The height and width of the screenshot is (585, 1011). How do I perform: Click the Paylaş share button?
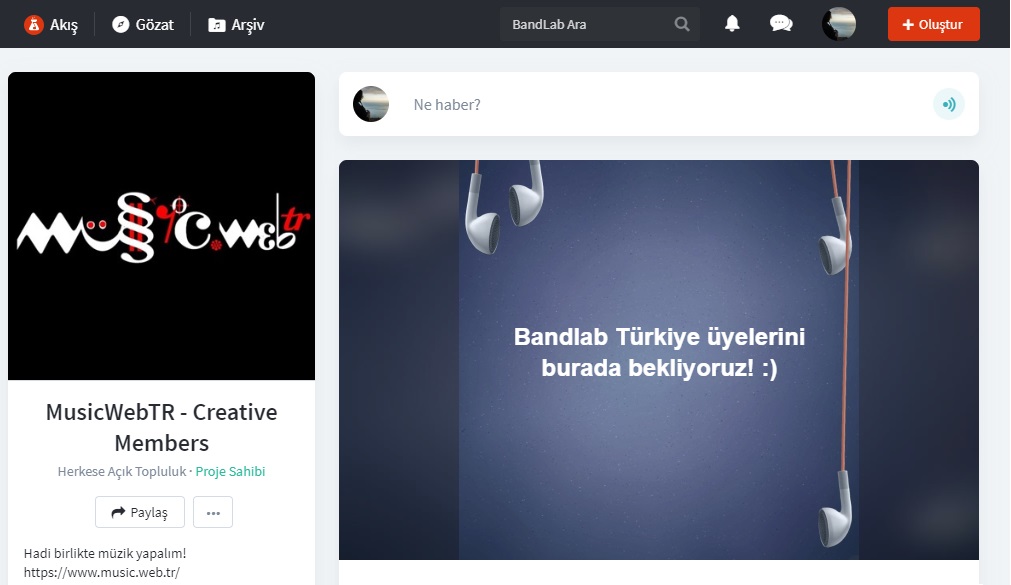(140, 512)
